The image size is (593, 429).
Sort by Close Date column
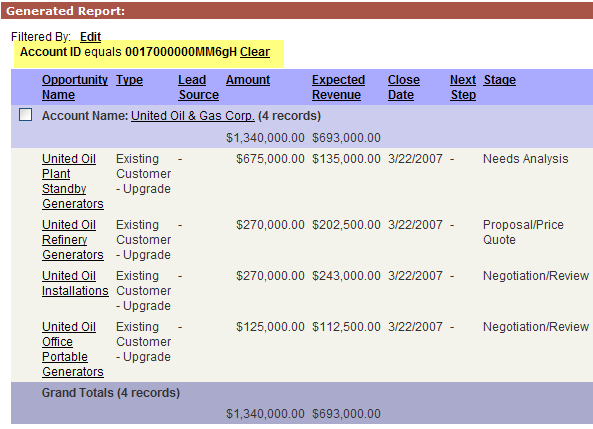[404, 87]
